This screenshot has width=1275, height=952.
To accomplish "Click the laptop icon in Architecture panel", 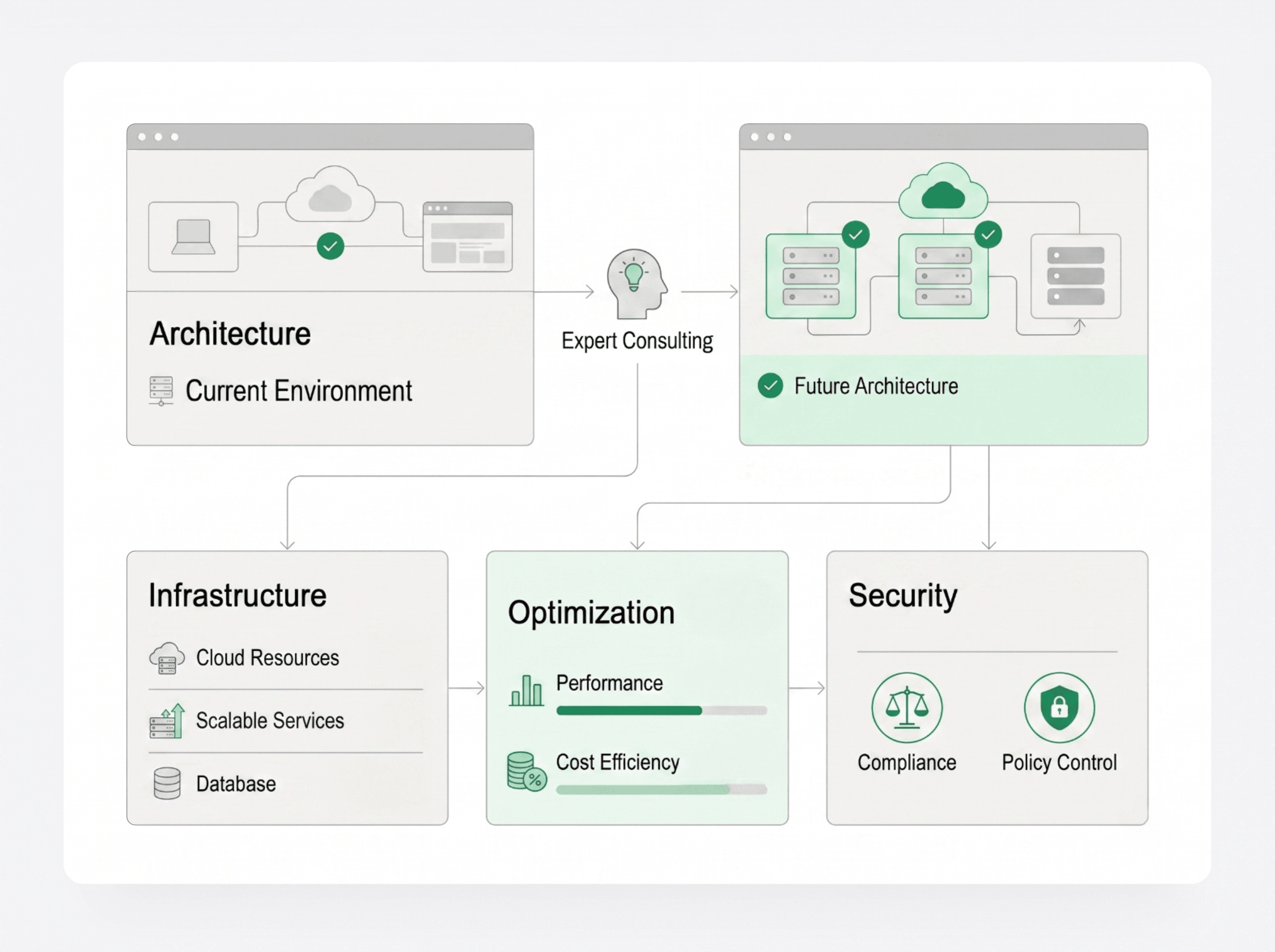I will pos(193,237).
